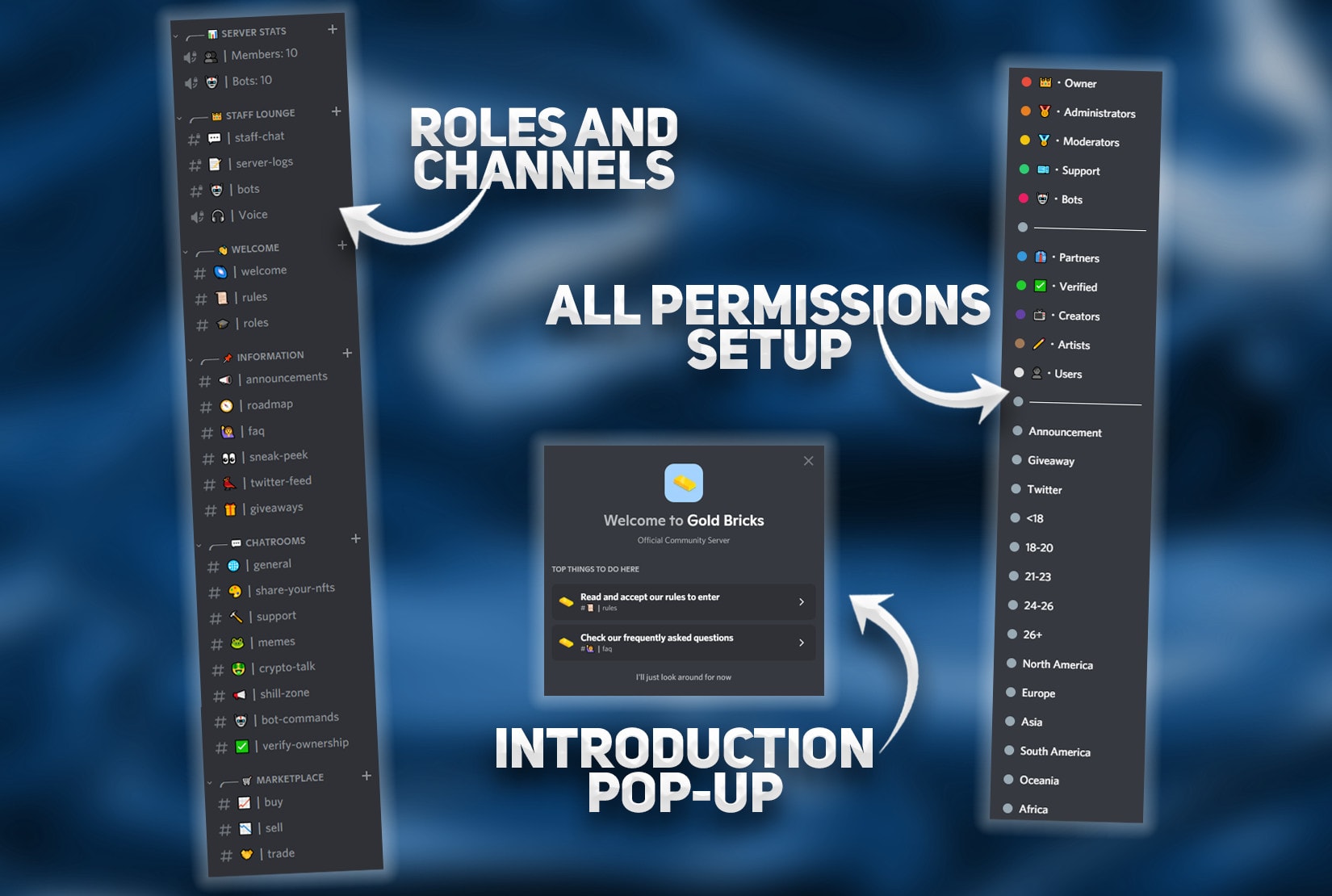Viewport: 1332px width, 896px height.
Task: Click the medal icon beside the Moderators role
Action: coord(1044,141)
